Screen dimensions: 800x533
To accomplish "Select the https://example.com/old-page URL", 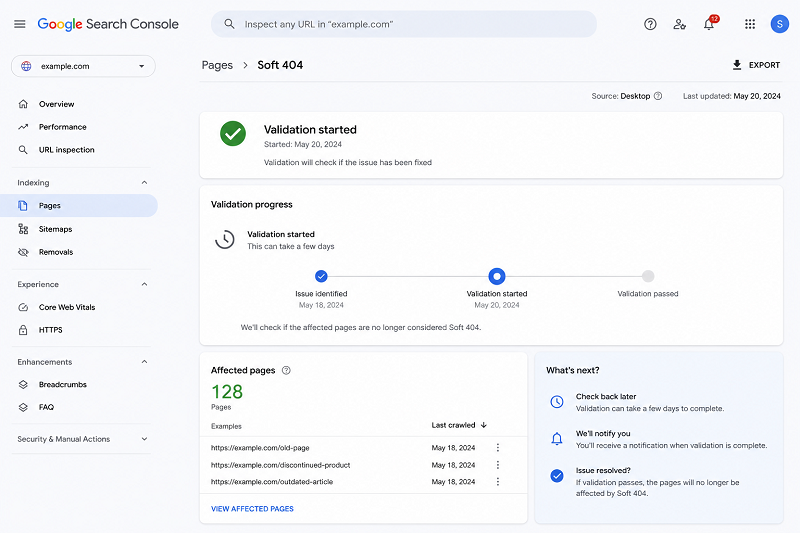I will pyautogui.click(x=260, y=448).
